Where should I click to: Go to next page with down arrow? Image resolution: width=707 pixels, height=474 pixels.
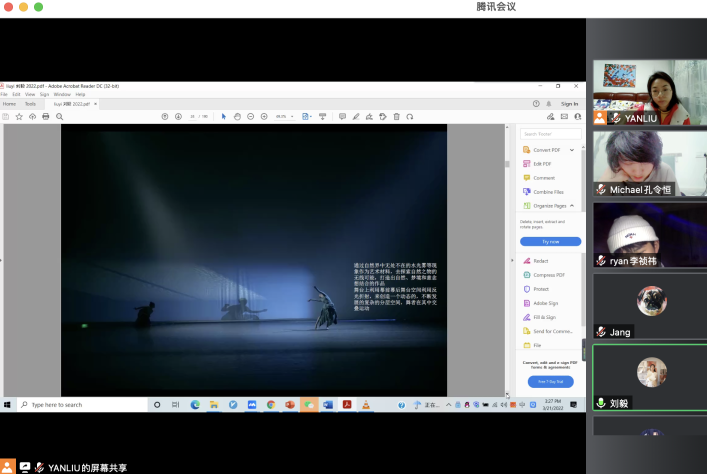179,116
